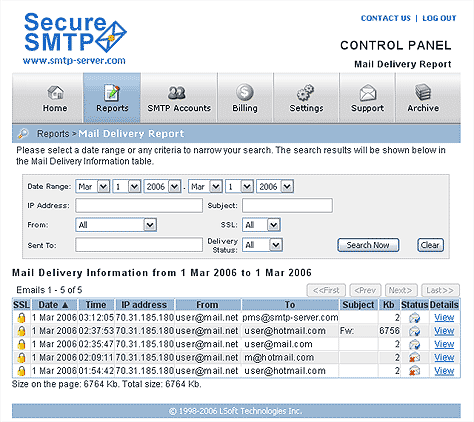Open the Billing dollar coin icon
This screenshot has width=474, height=422.
245,92
